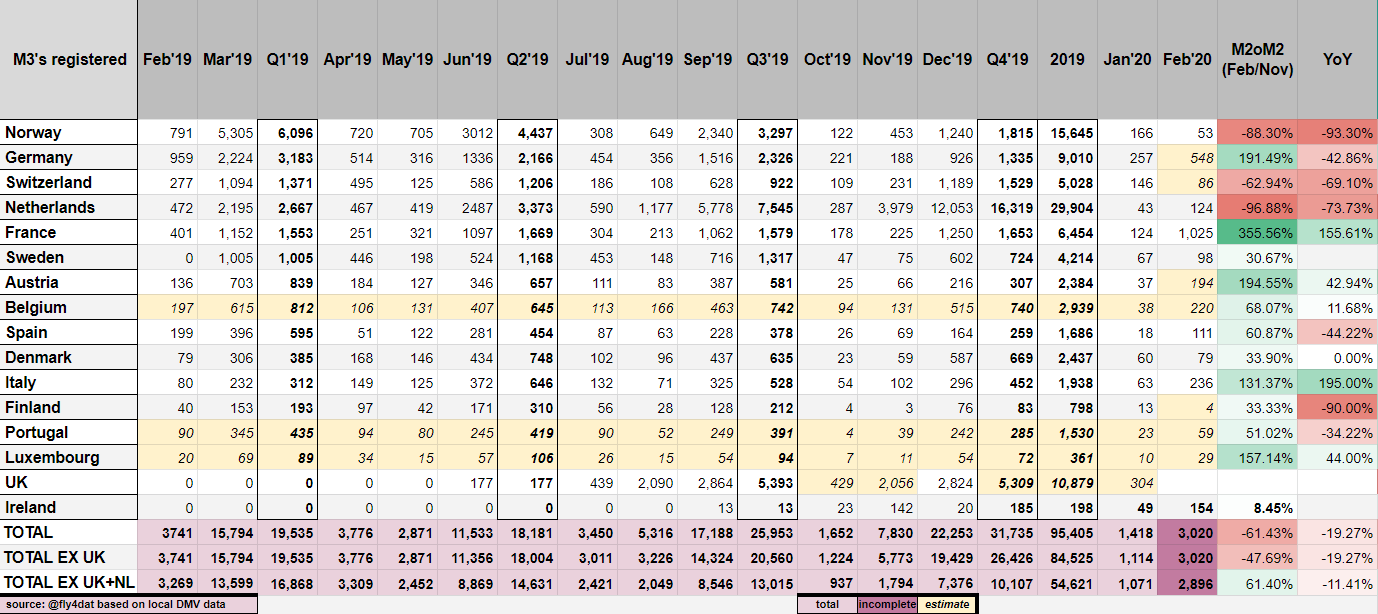
Task: Select the source @fly4dat footnote cell
Action: (129, 604)
